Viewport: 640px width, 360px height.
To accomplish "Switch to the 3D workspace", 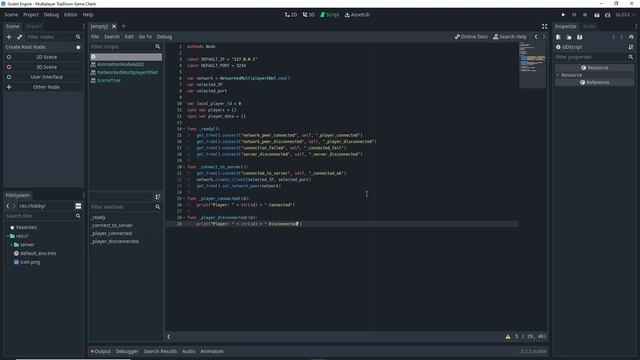I will [309, 15].
